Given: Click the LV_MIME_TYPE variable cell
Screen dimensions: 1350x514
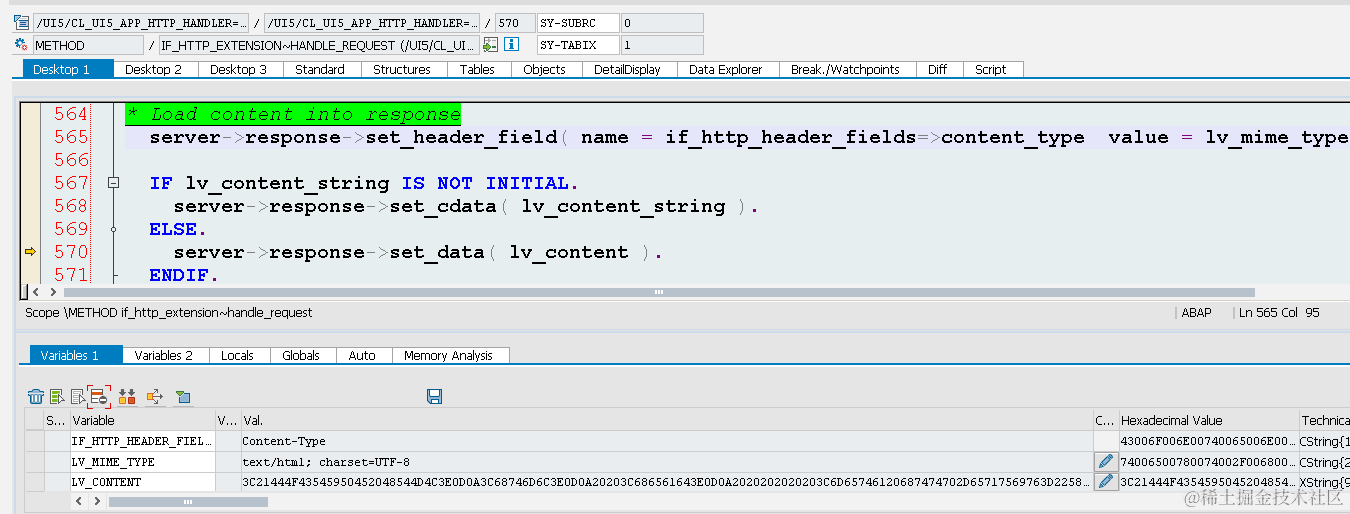Looking at the screenshot, I should coord(142,462).
